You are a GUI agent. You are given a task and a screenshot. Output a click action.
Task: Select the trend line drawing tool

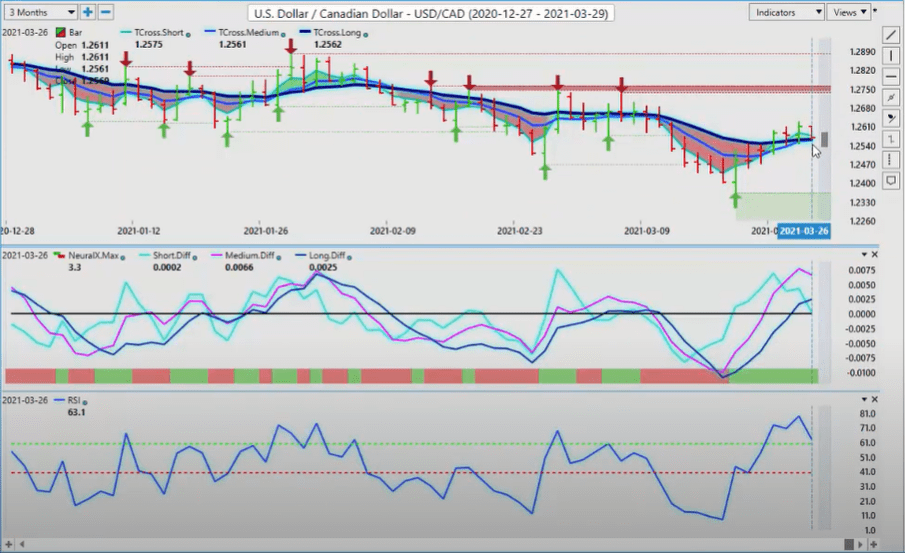click(x=892, y=34)
